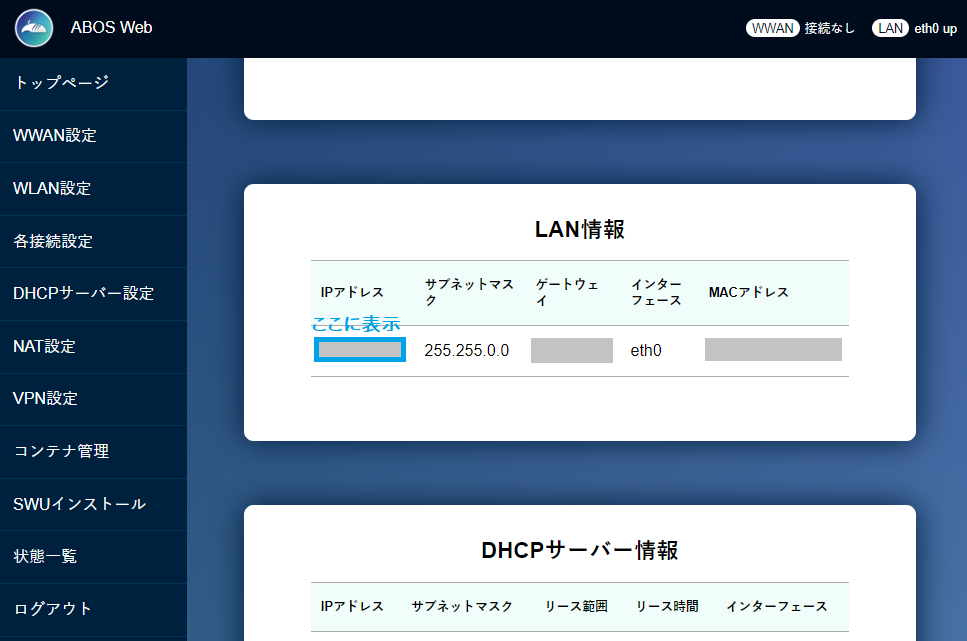Click the リース時間 column header
The width and height of the screenshot is (967, 641).
pos(667,606)
